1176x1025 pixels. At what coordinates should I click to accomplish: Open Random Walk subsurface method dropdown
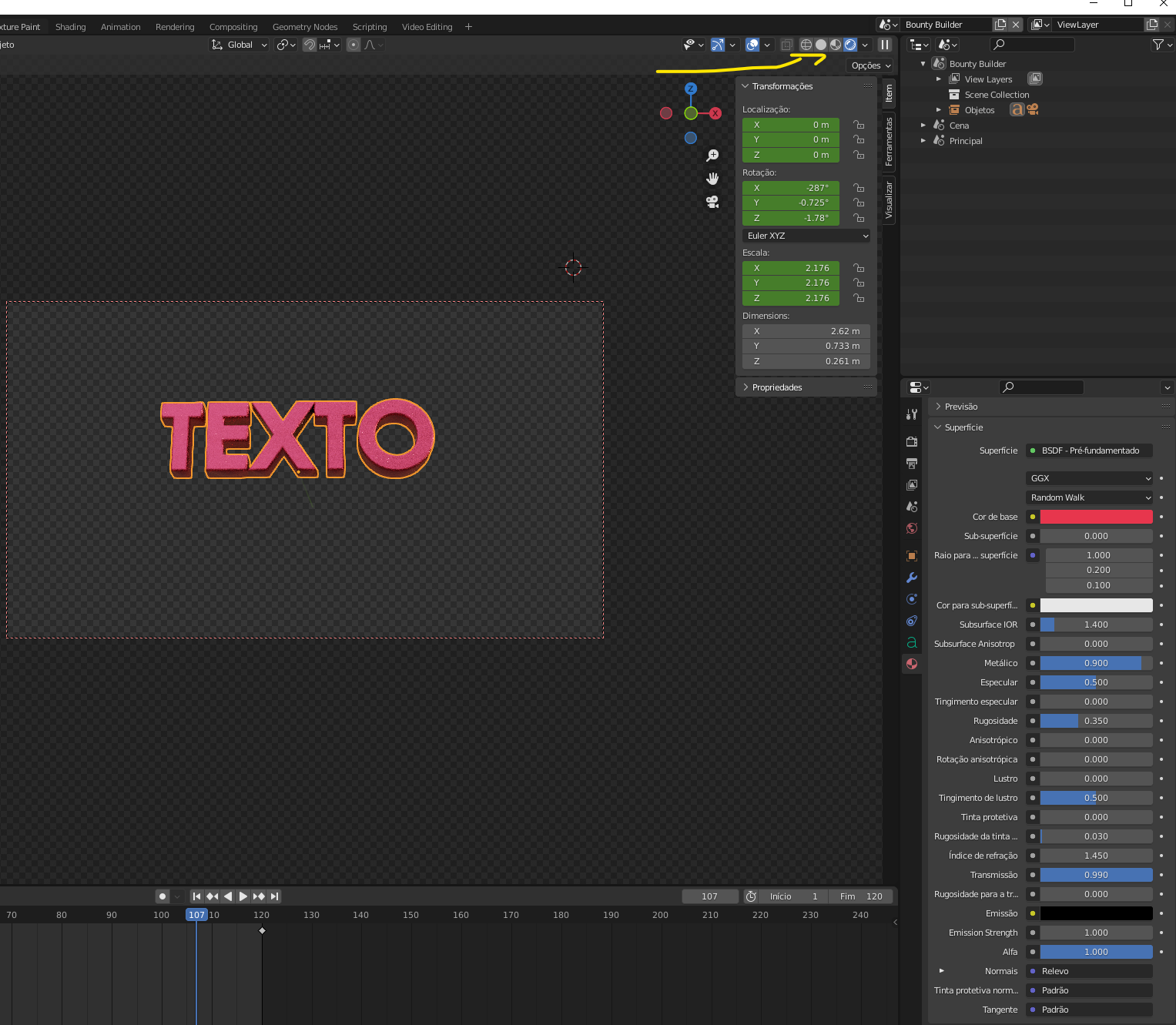1089,497
